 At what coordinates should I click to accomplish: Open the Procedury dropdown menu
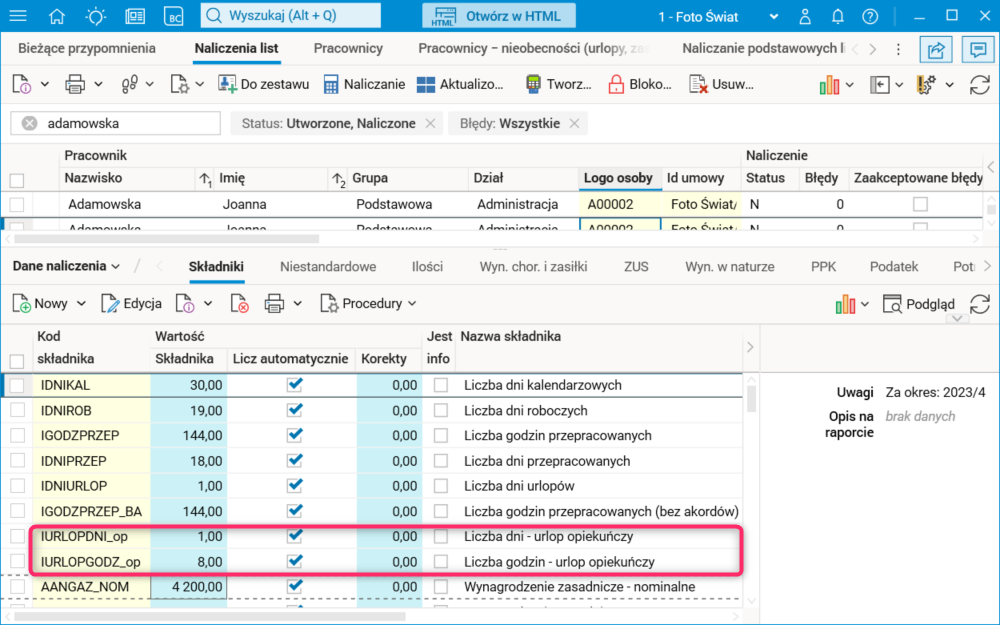(368, 303)
